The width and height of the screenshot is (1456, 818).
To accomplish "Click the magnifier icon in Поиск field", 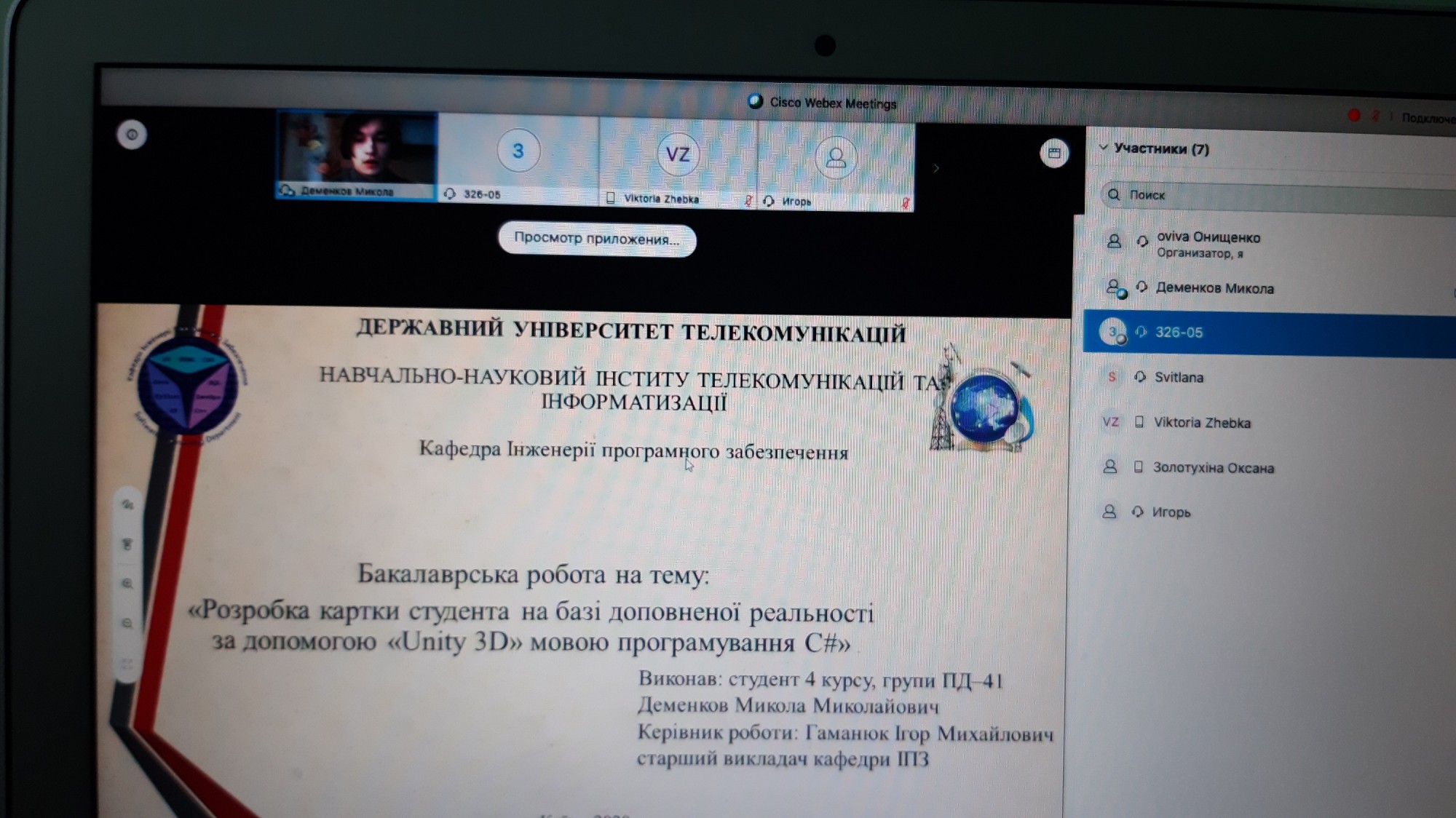I will [1114, 194].
